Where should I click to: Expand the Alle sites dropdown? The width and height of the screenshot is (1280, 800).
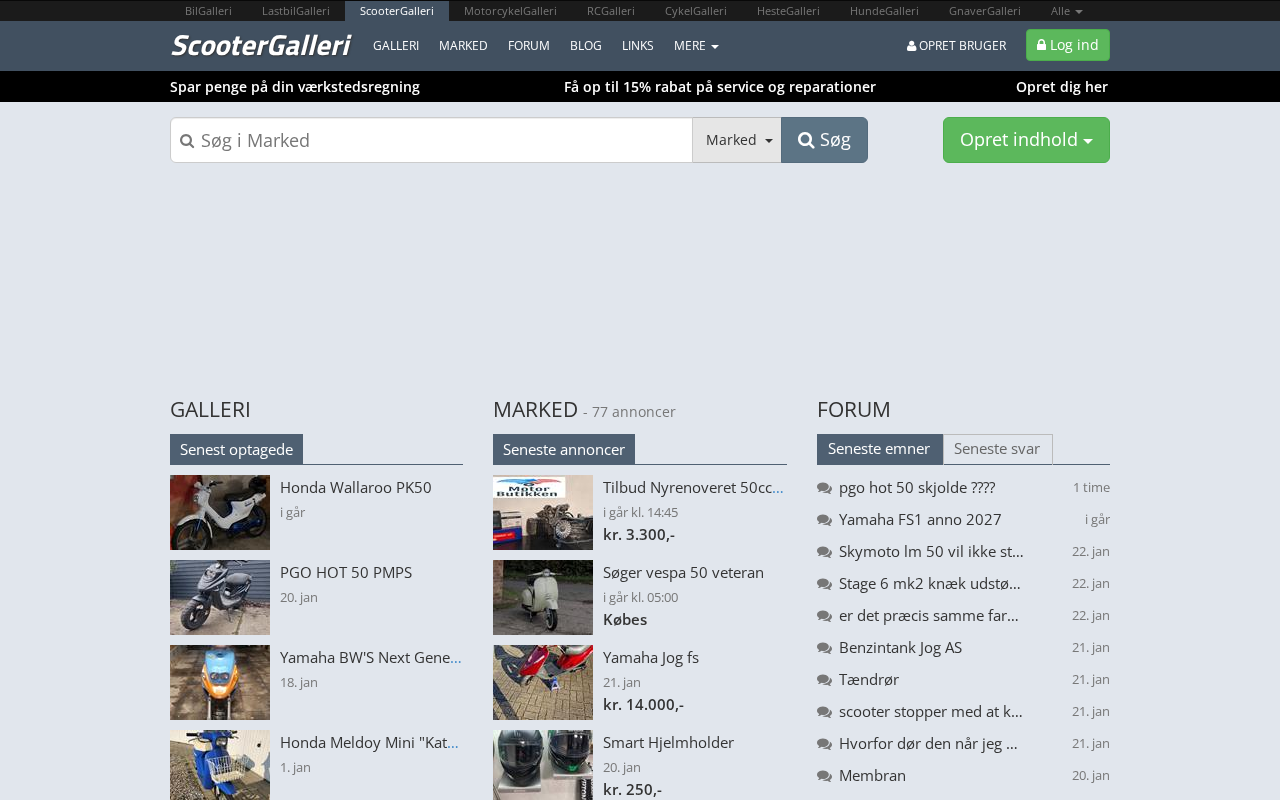coord(1066,11)
